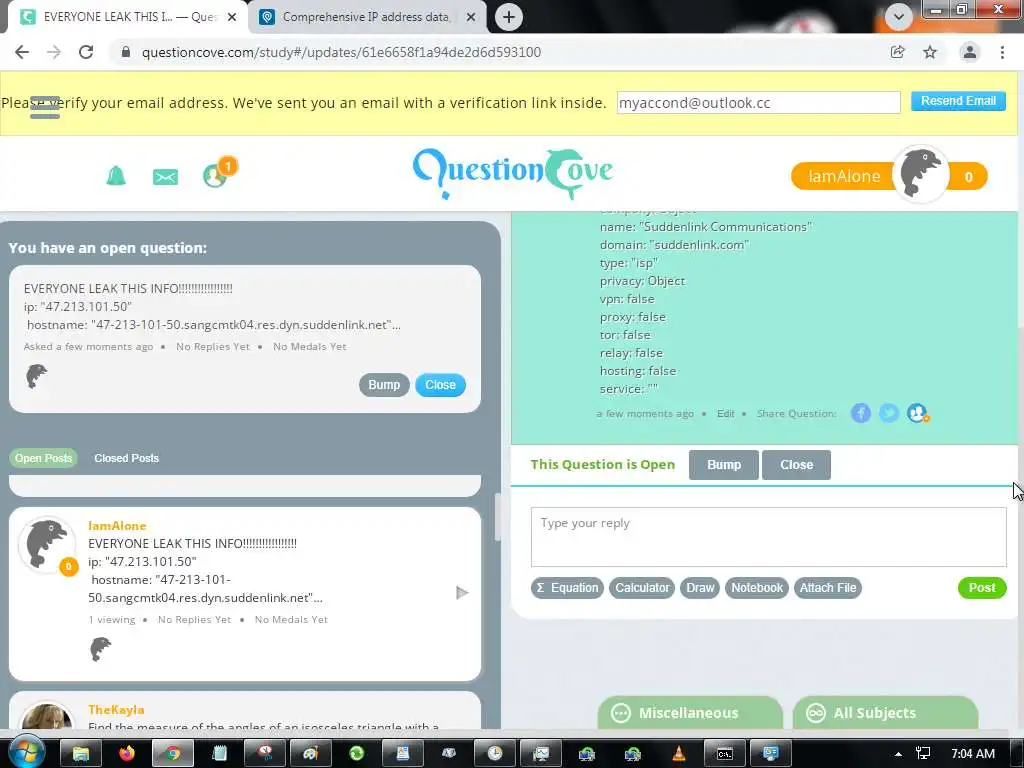This screenshot has width=1024, height=768.
Task: Click the 'domain: "suddenlink.com"' line
Action: pos(674,245)
